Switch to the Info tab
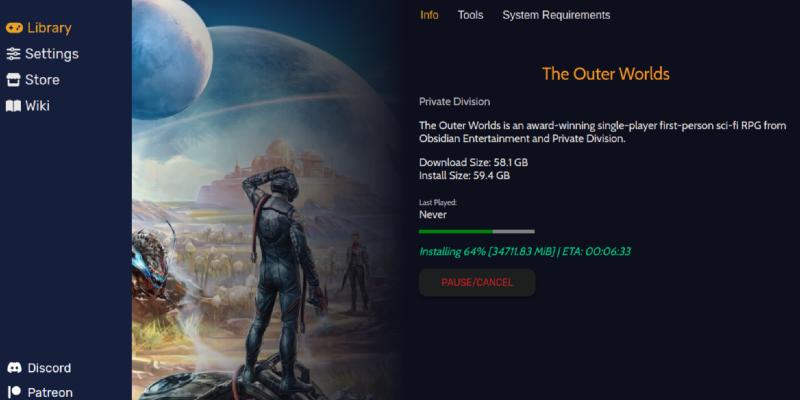 [429, 15]
